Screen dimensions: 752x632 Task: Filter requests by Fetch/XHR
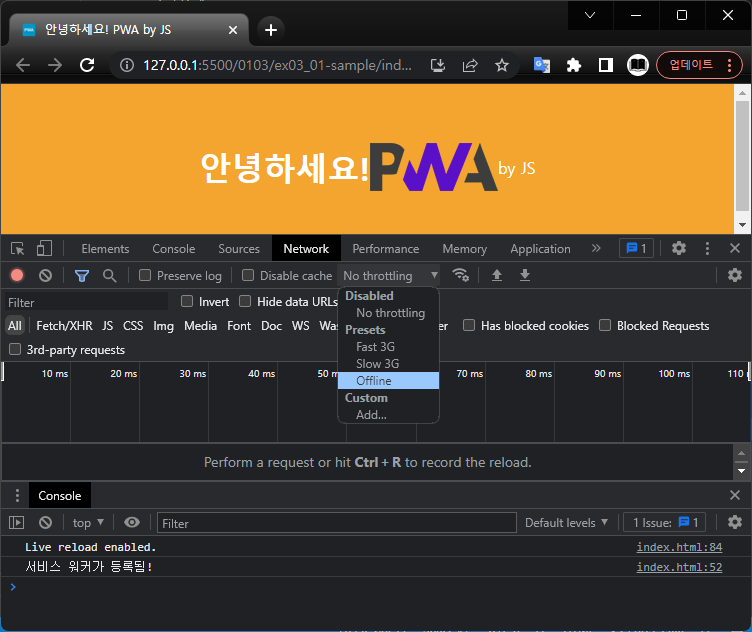point(64,326)
